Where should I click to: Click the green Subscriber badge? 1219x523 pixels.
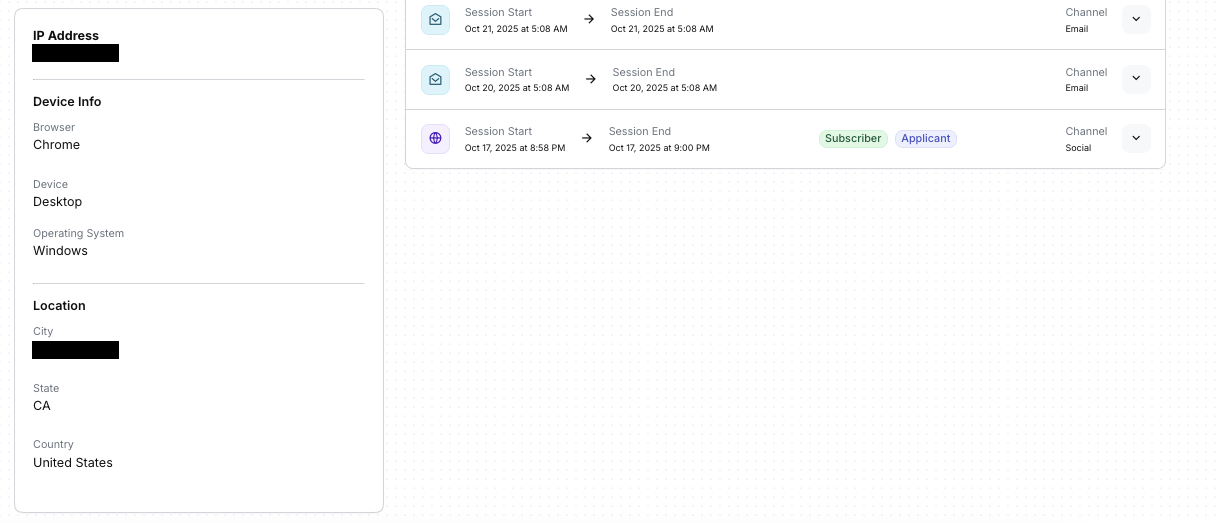coord(853,139)
